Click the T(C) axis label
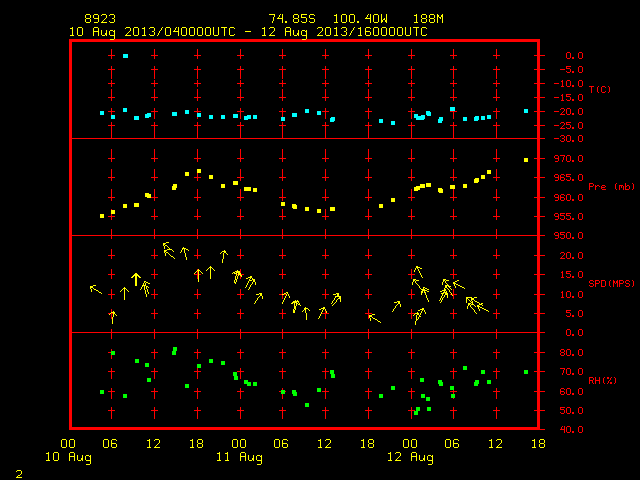This screenshot has height=480, width=640. (600, 89)
